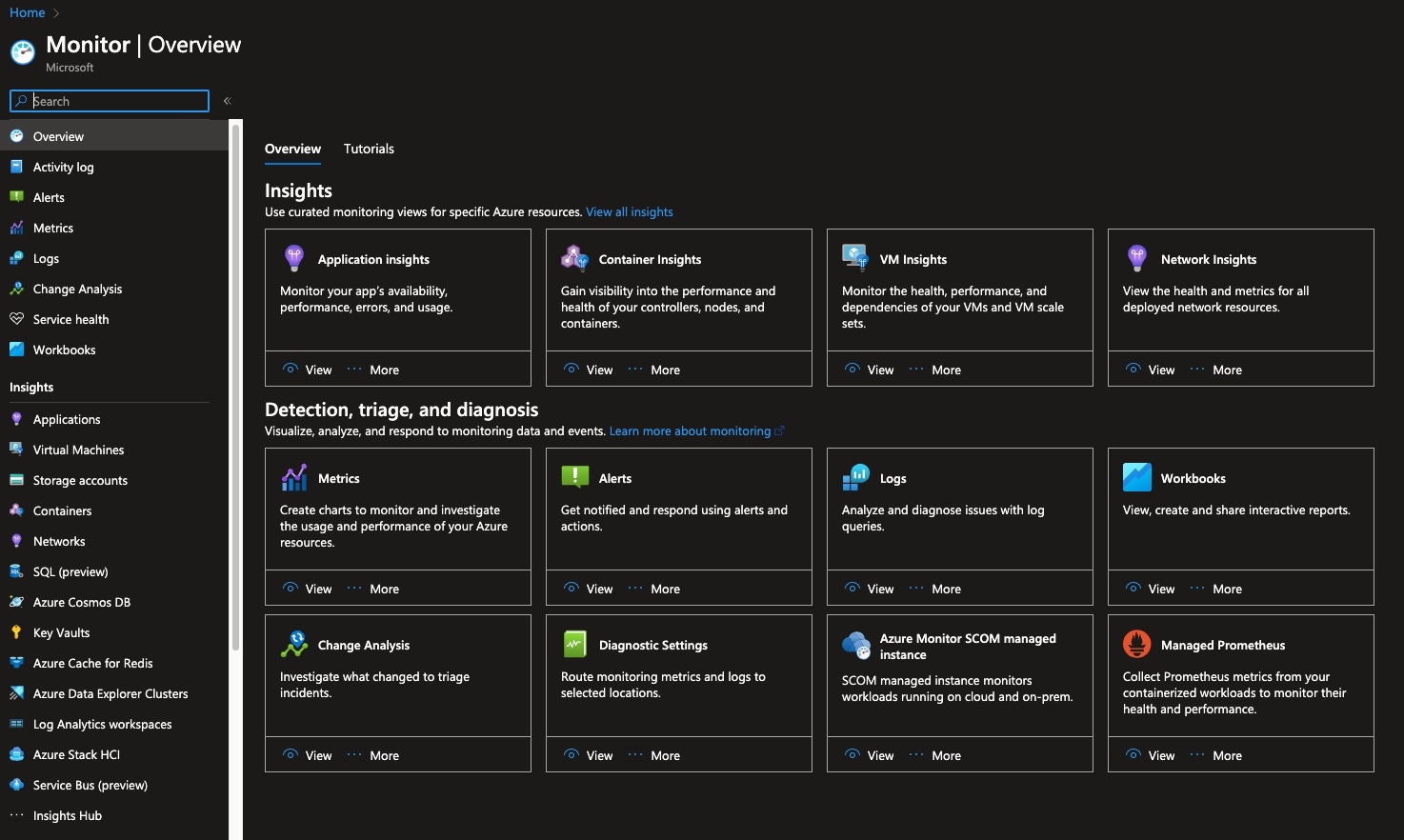
Task: Click the Monitor gauge icon in header
Action: (x=23, y=51)
